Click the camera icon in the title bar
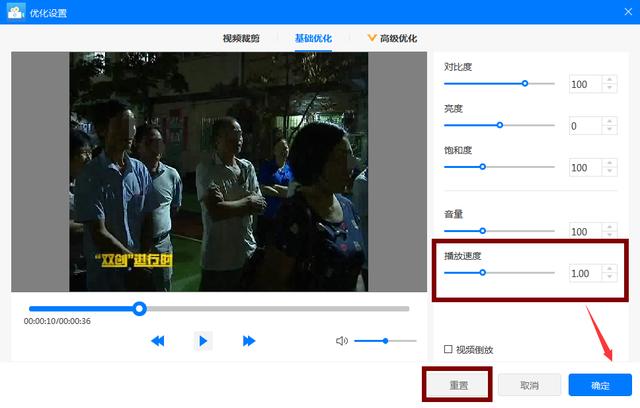The height and width of the screenshot is (408, 640). 15,11
